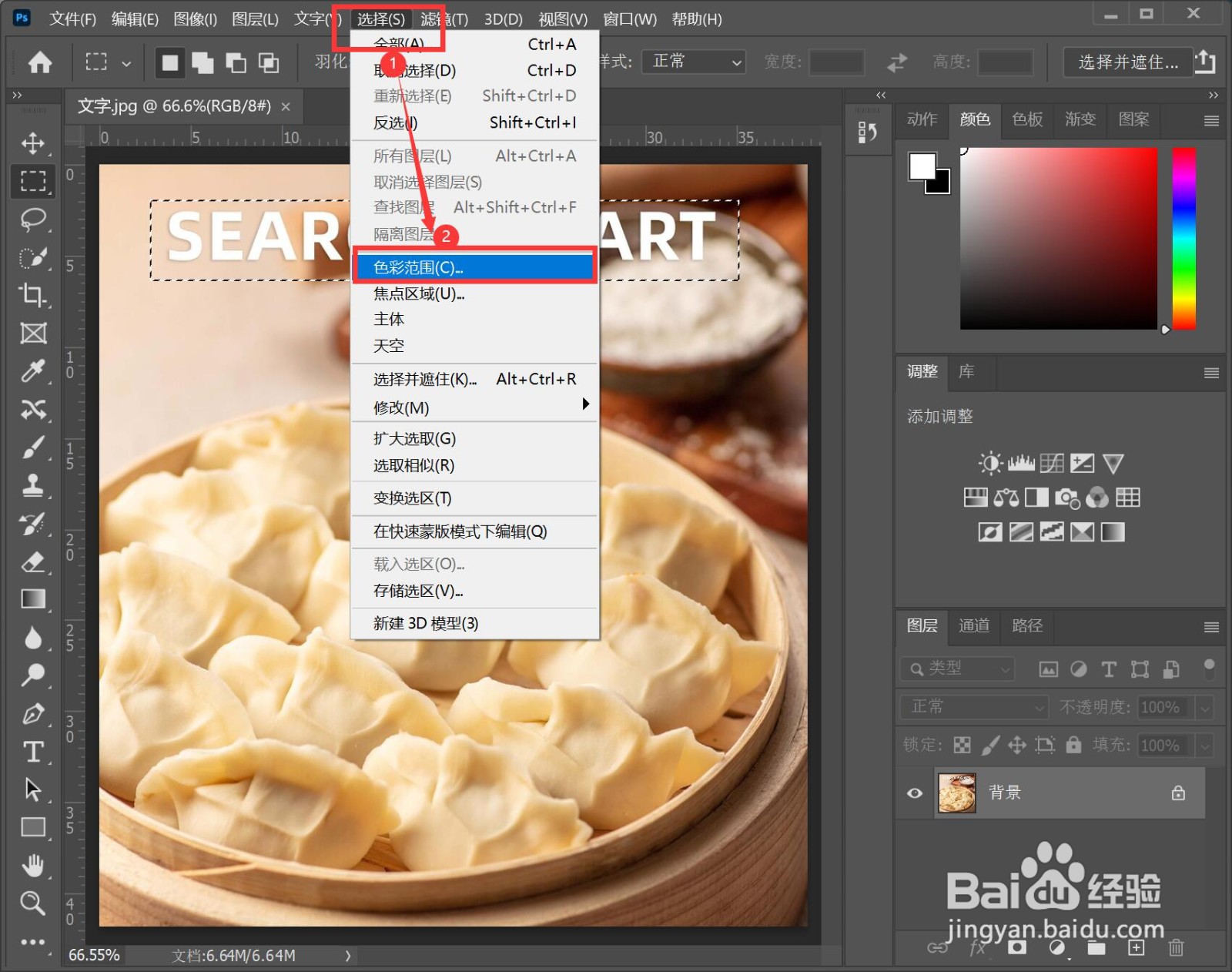Viewport: 1232px width, 972px height.
Task: Select the Brush tool
Action: pos(32,447)
